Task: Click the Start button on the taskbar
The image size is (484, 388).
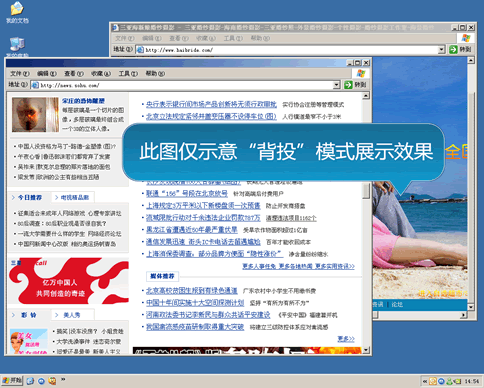Action: pos(12,380)
